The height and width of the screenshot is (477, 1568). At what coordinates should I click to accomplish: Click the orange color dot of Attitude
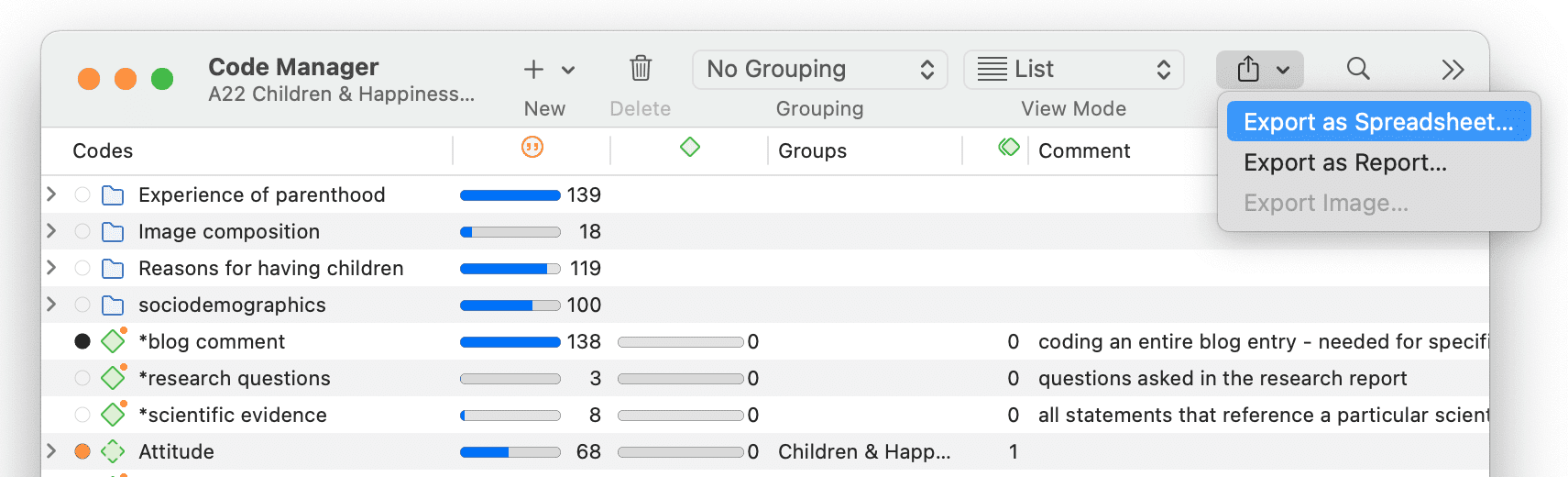82,451
